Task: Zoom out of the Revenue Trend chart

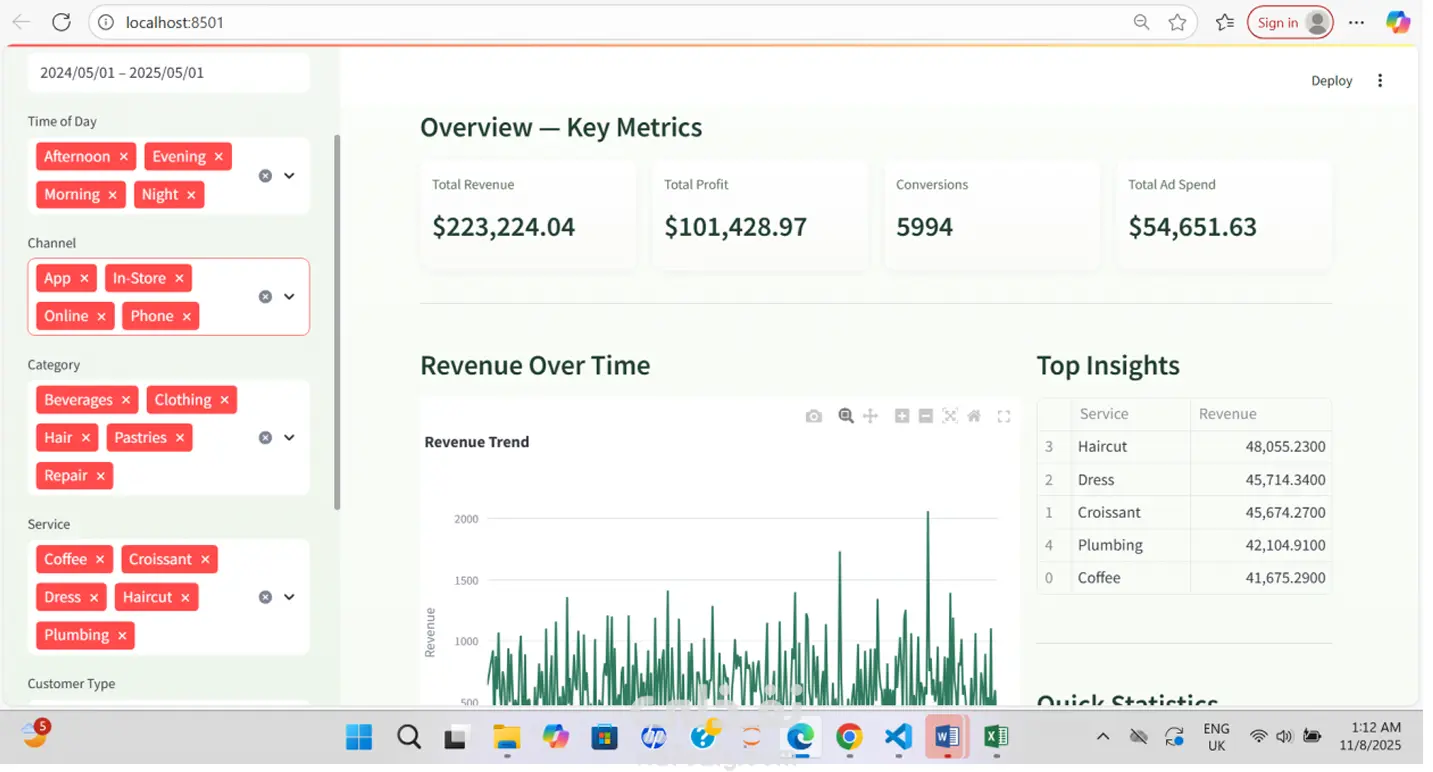Action: [926, 416]
